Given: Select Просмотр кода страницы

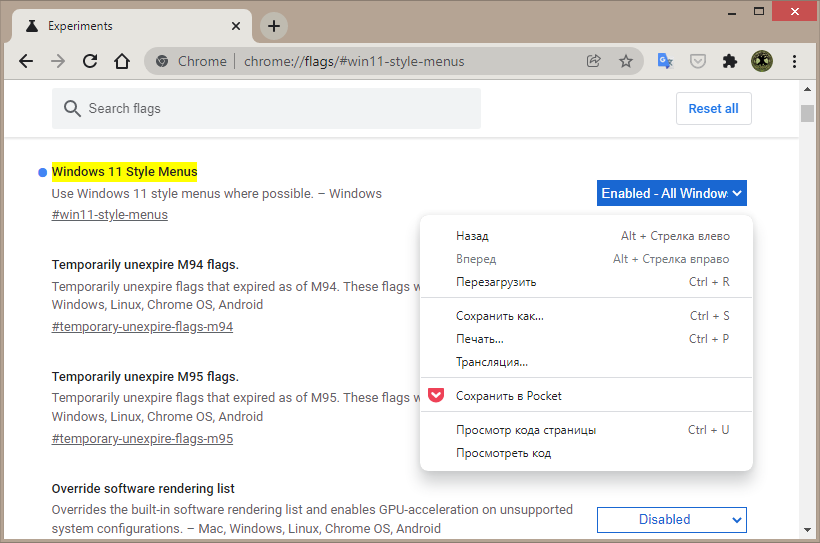Looking at the screenshot, I should pyautogui.click(x=586, y=430).
